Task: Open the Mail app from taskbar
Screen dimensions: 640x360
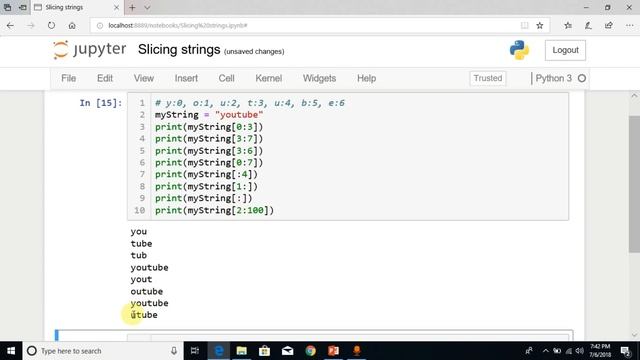Action: [x=287, y=351]
